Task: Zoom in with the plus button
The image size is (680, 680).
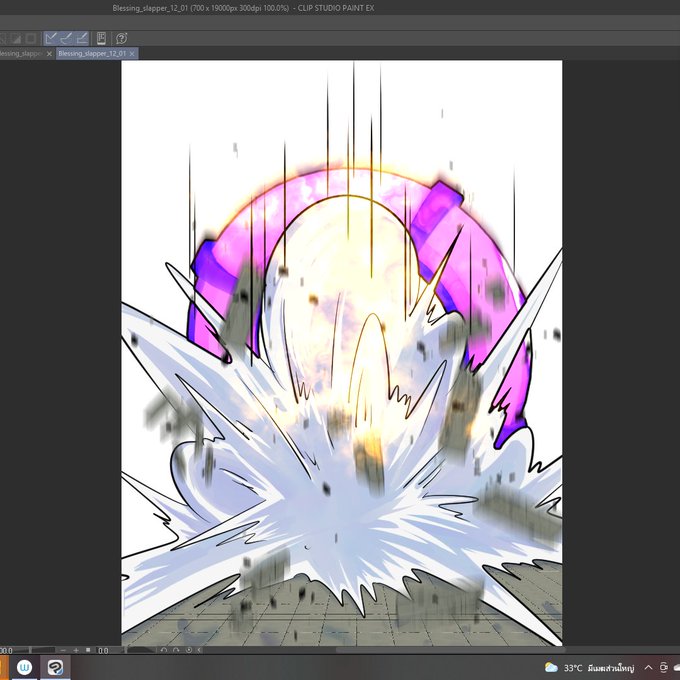Action: coord(76,651)
